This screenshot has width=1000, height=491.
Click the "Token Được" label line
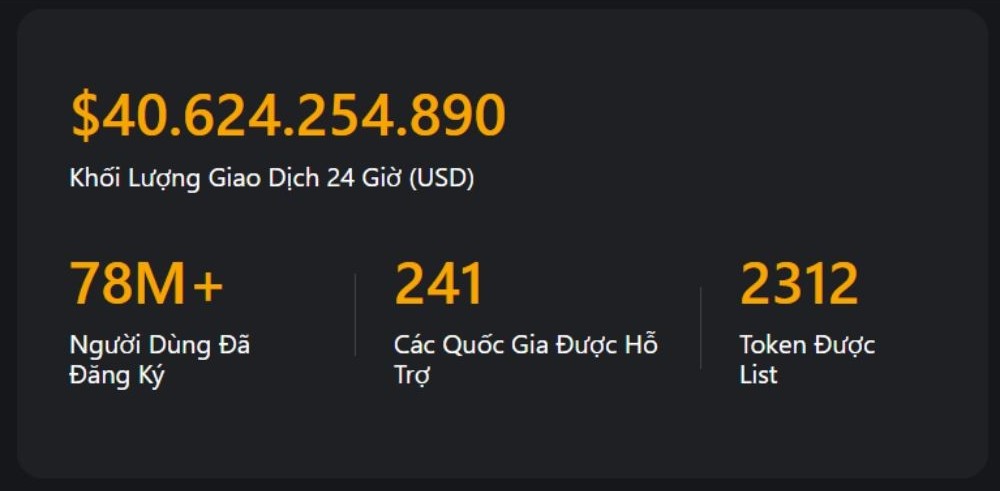(807, 345)
